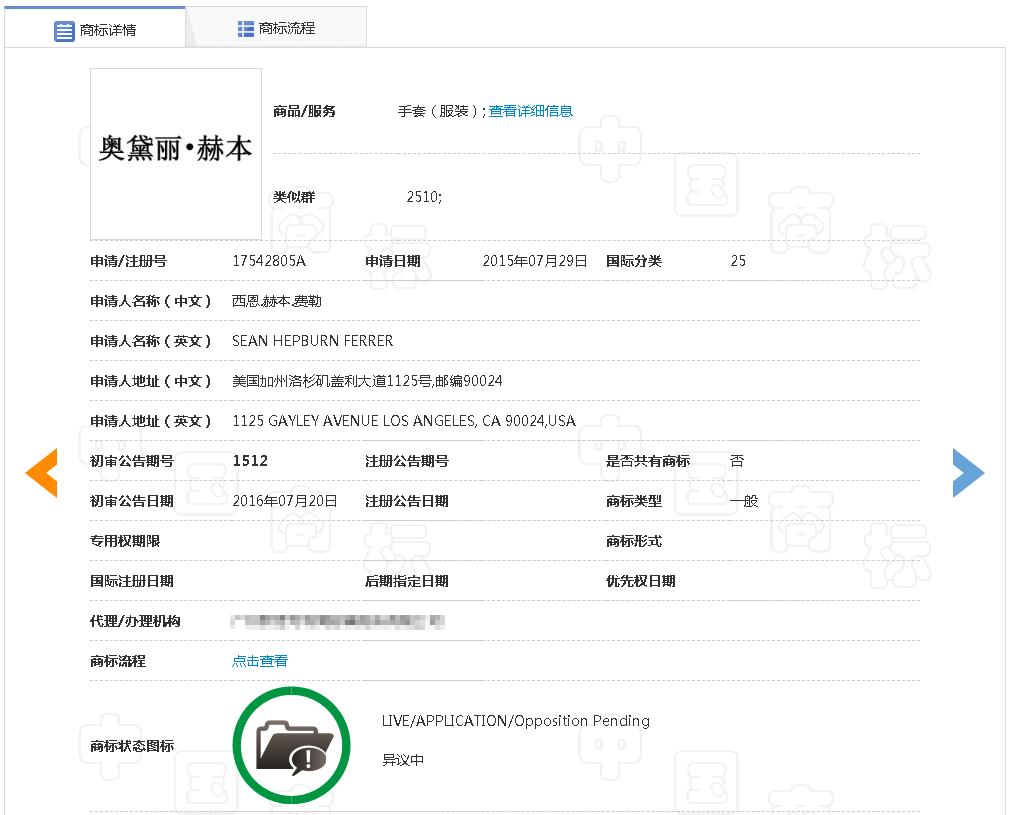Select the status text LIVE/APPLICATION/Opposition Pending
This screenshot has height=815, width=1010.
pyautogui.click(x=515, y=720)
